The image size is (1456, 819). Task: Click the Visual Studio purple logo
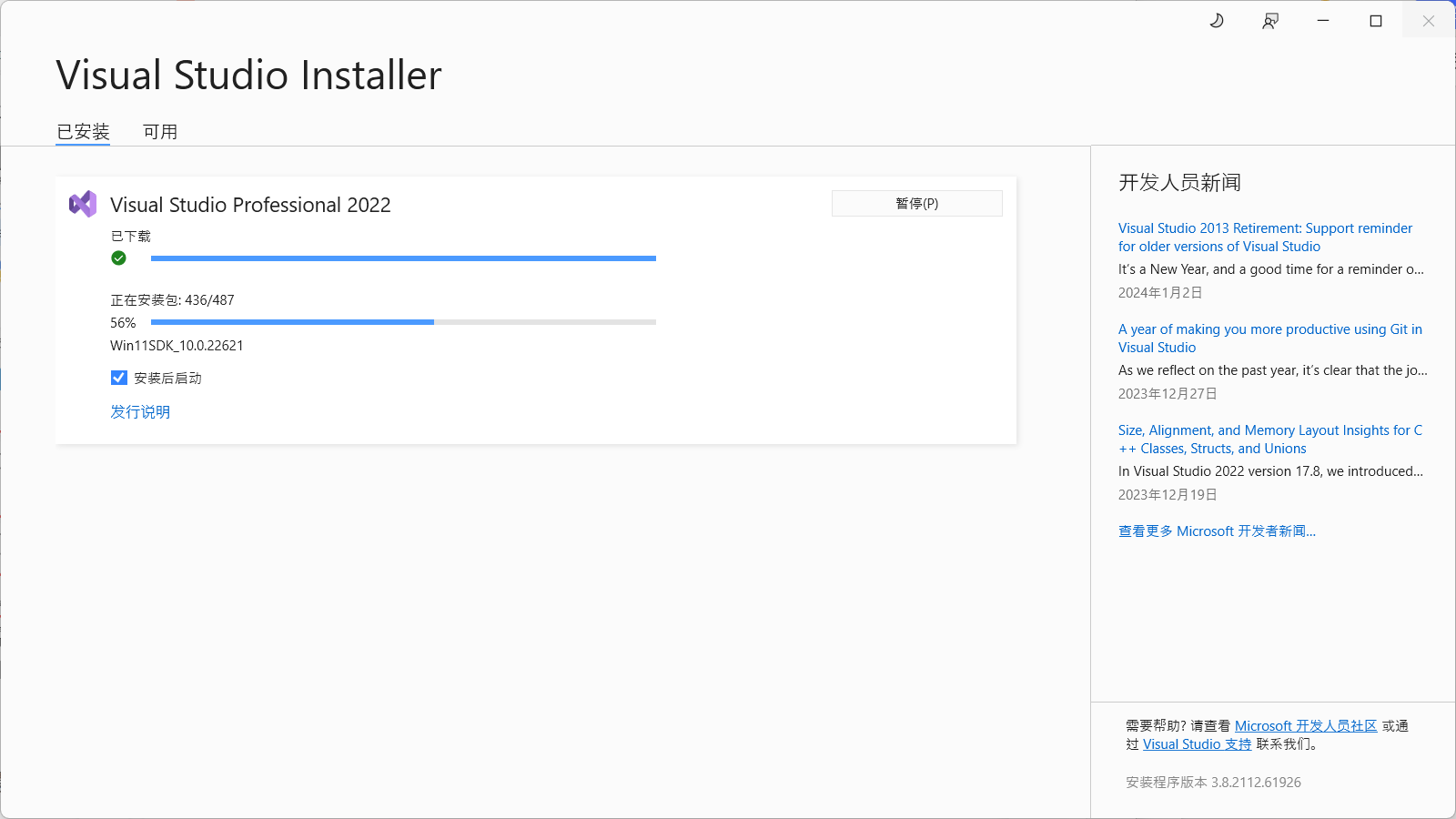[83, 204]
